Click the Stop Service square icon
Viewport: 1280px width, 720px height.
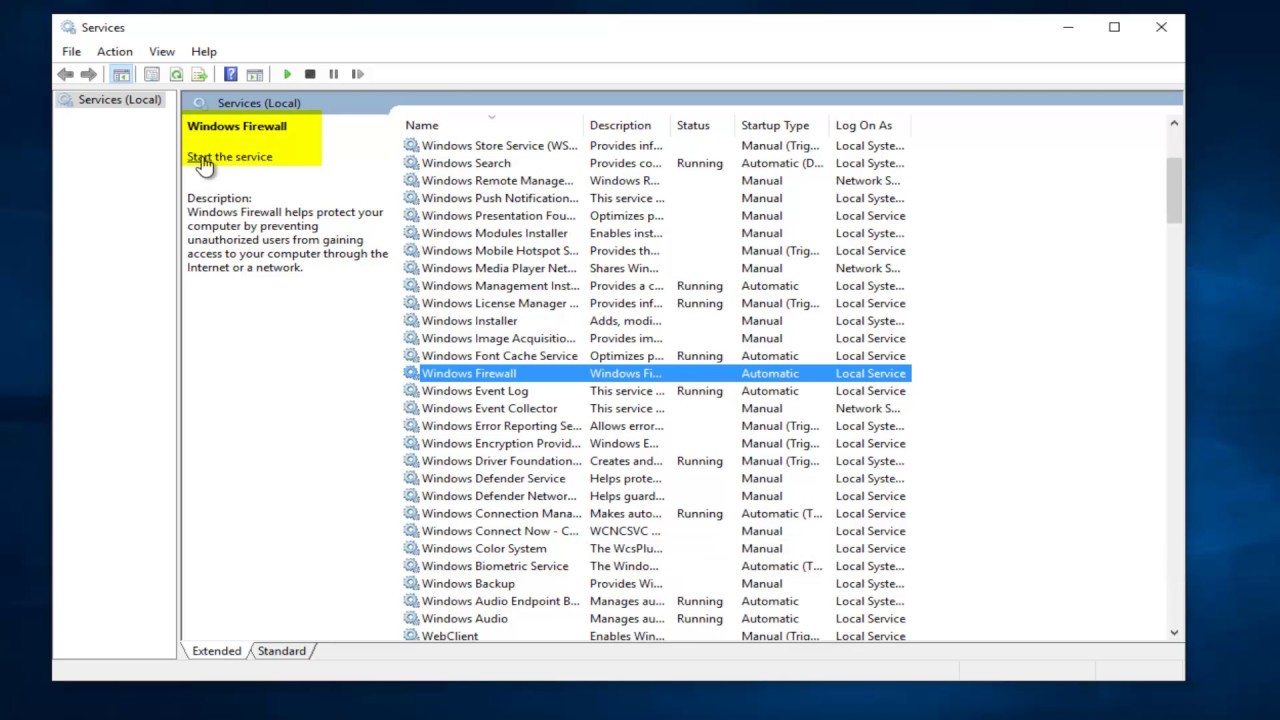(310, 74)
